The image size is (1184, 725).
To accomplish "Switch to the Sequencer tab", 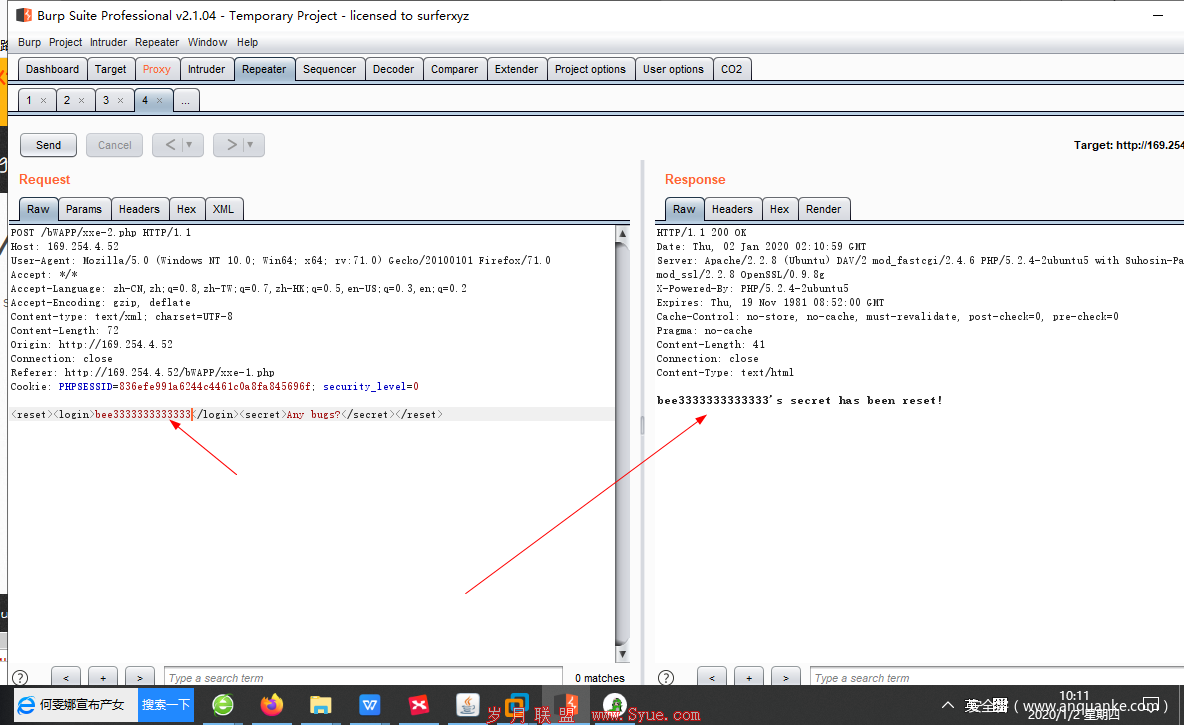I will (329, 69).
